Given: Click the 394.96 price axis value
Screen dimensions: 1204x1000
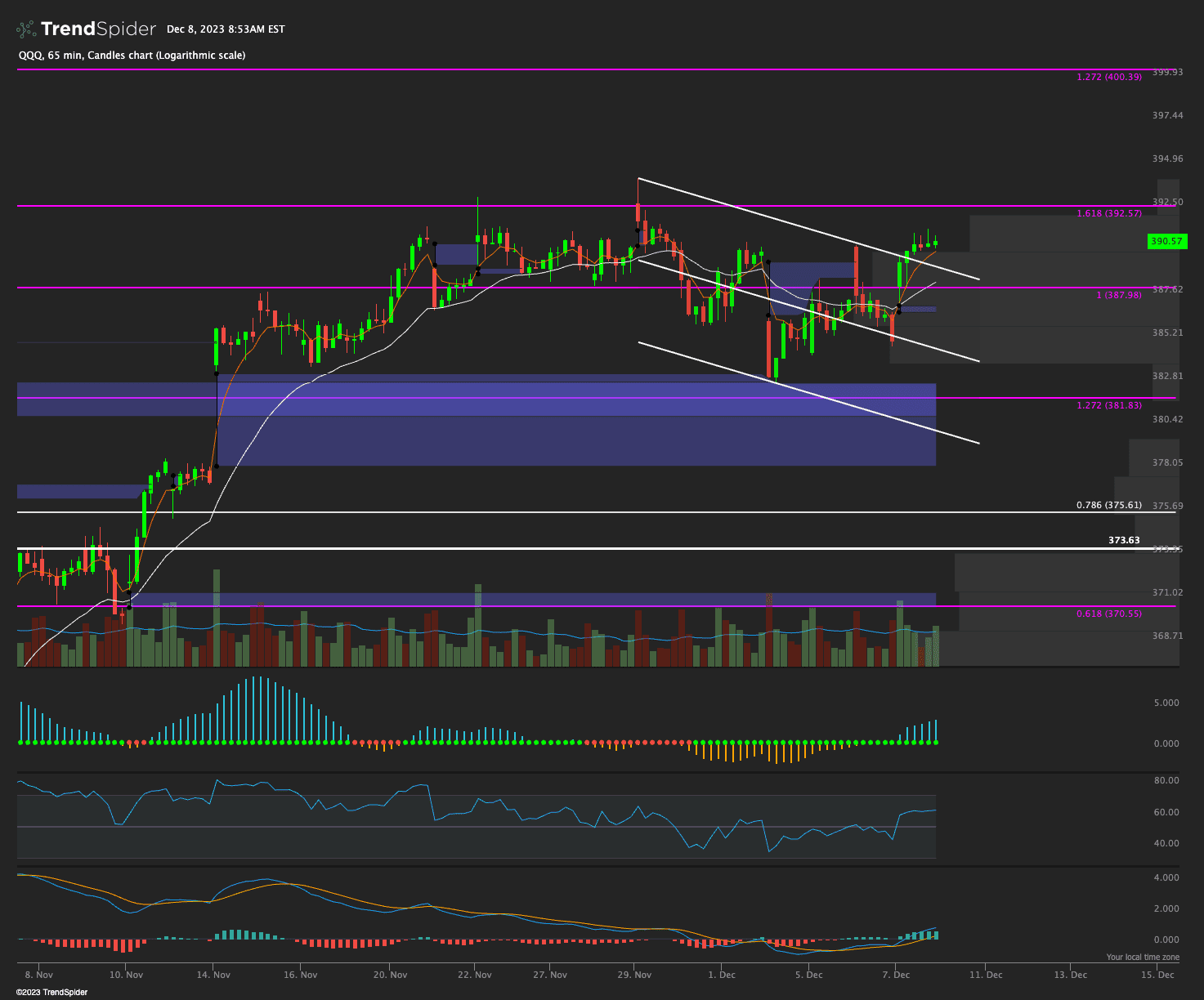Looking at the screenshot, I should [1167, 158].
